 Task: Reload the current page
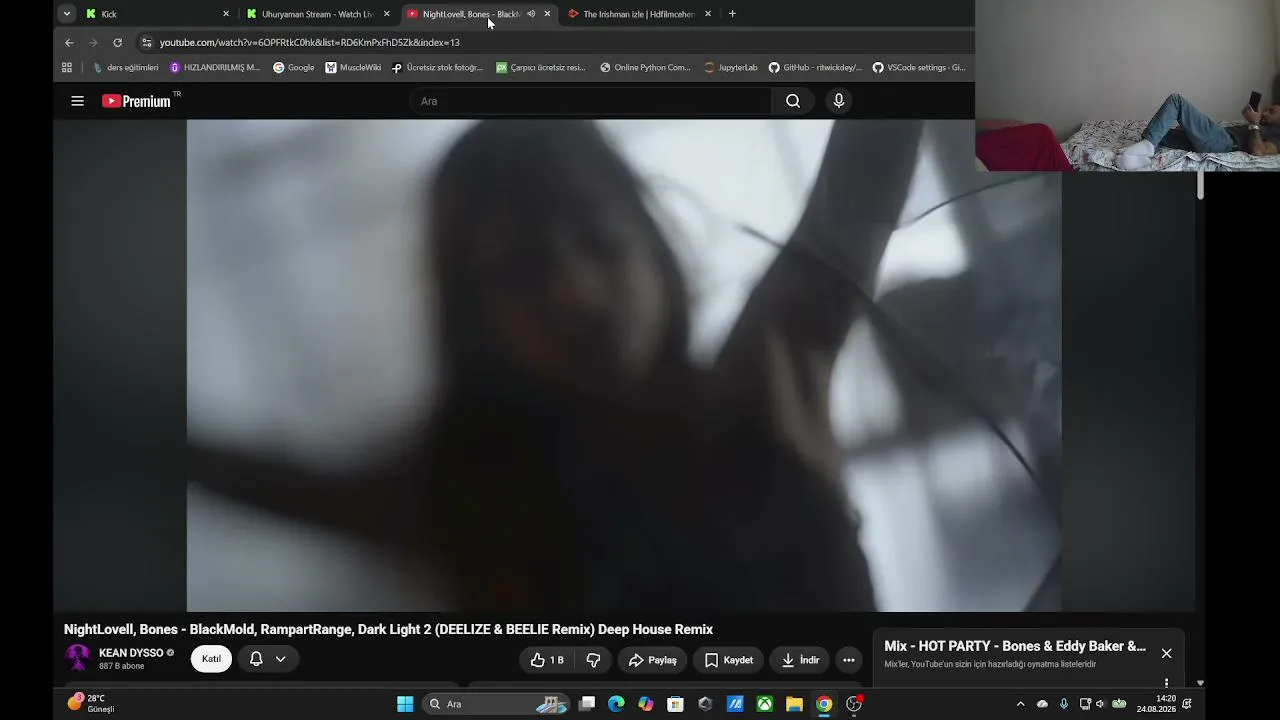(x=117, y=43)
